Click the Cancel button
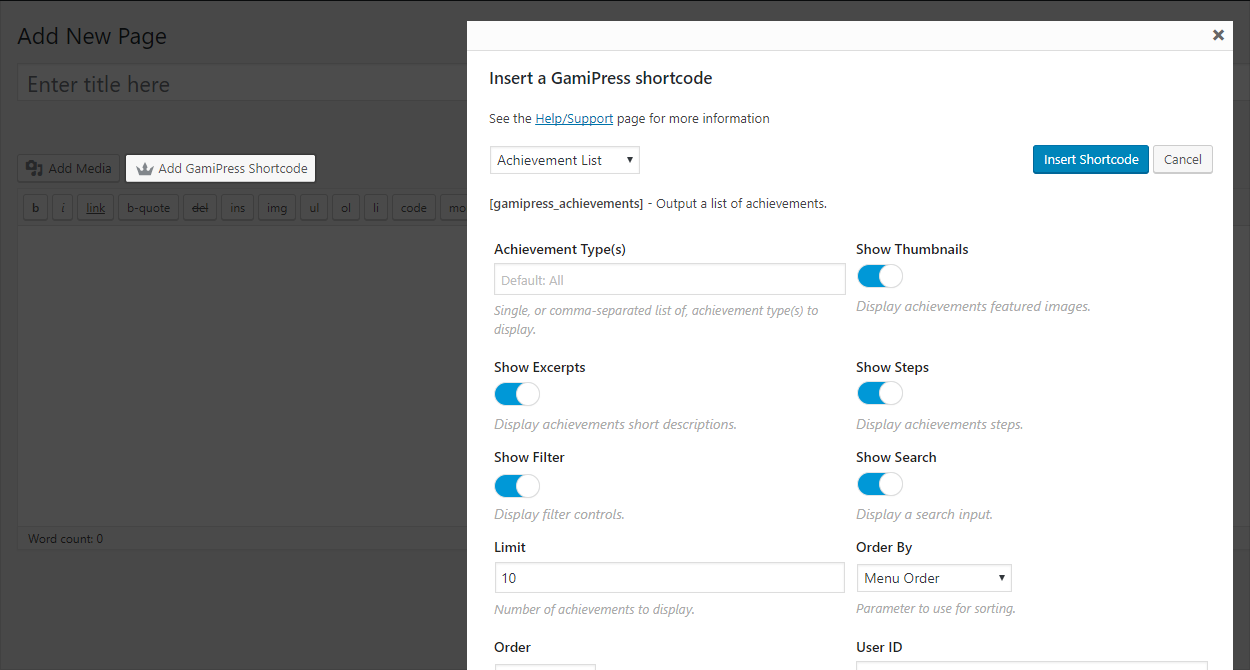Screen dimensions: 1250x670 1182,160
